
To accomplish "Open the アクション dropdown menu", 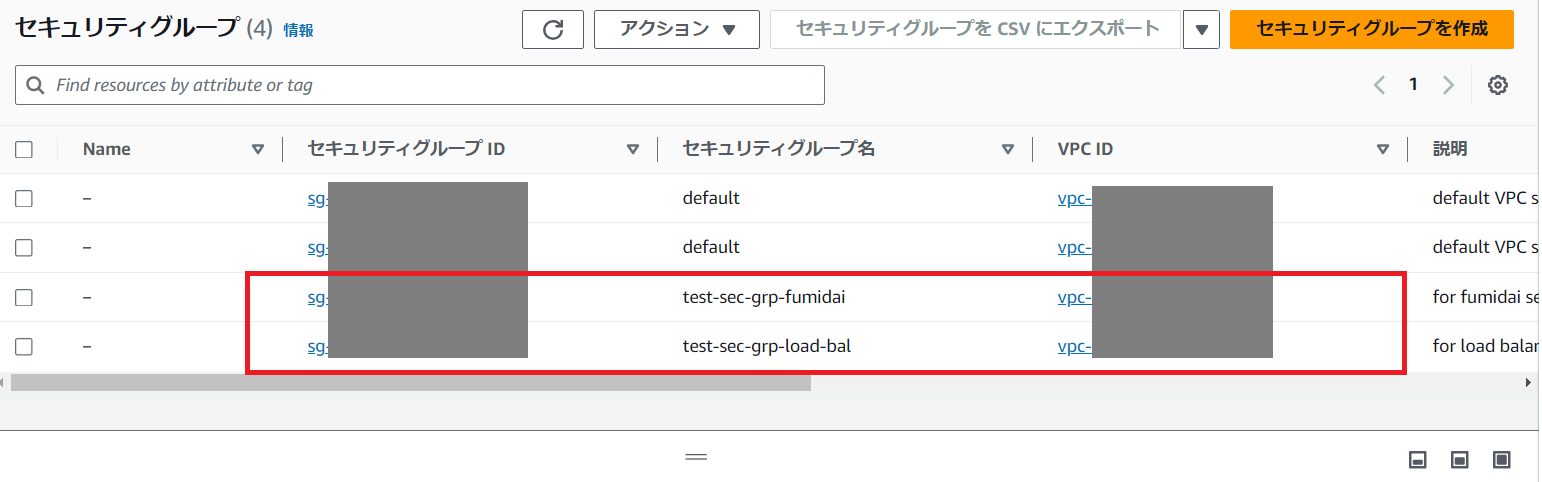I will pyautogui.click(x=676, y=30).
